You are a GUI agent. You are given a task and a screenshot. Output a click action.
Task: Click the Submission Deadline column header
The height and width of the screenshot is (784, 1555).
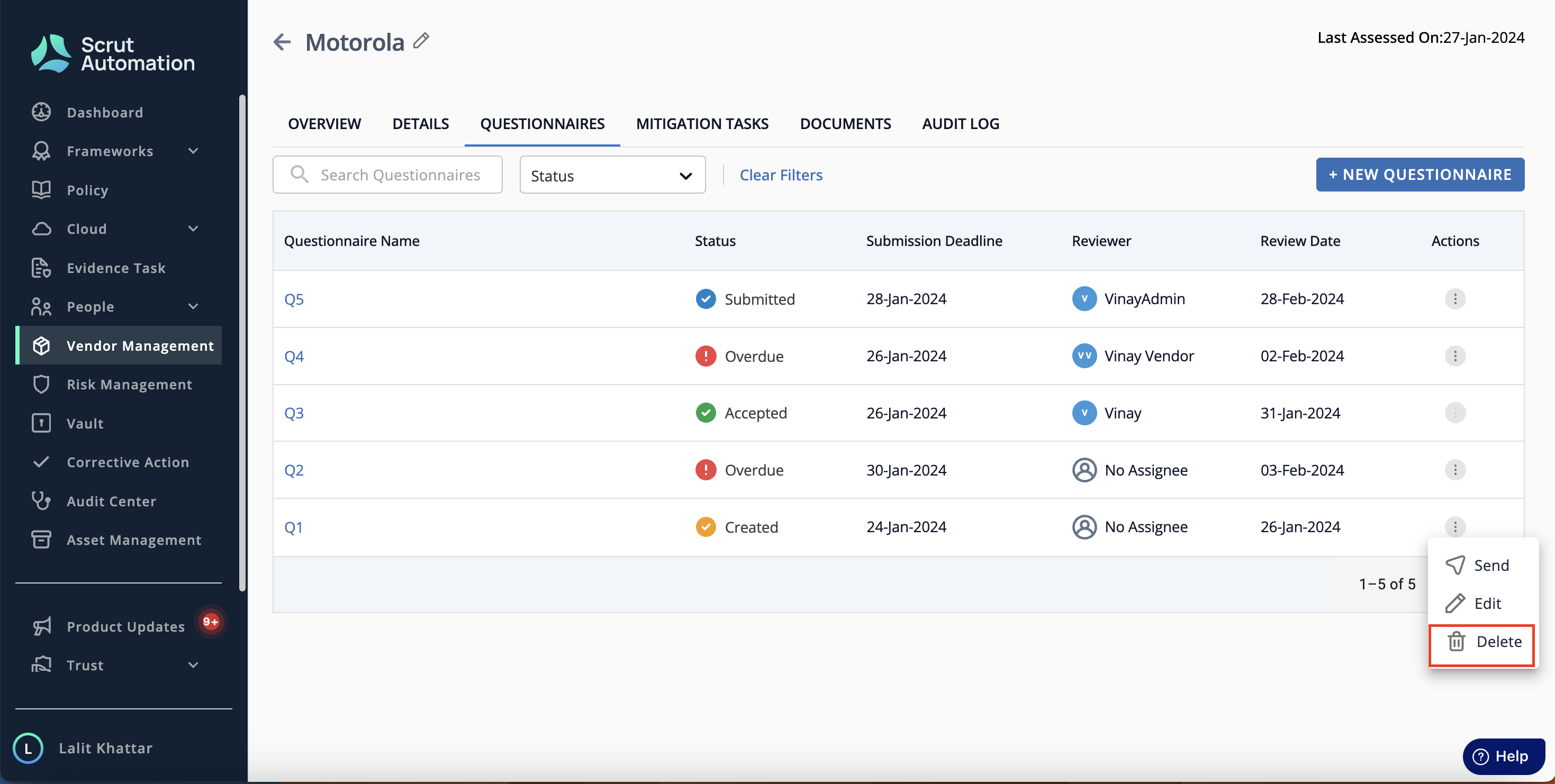(x=934, y=241)
